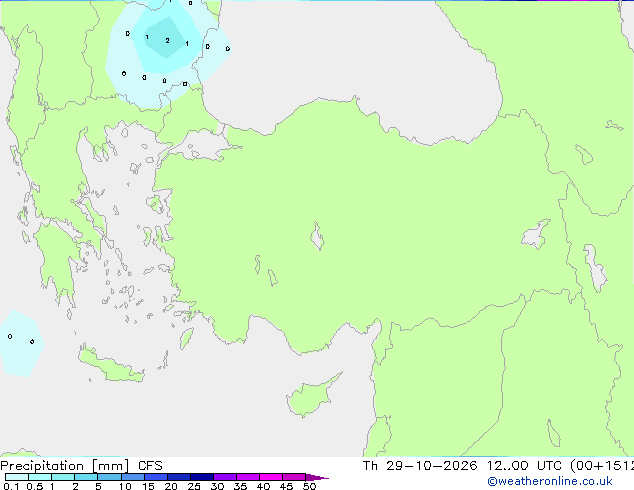
Task: Select the 50 mm legend arrow tip
Action: pyautogui.click(x=317, y=477)
